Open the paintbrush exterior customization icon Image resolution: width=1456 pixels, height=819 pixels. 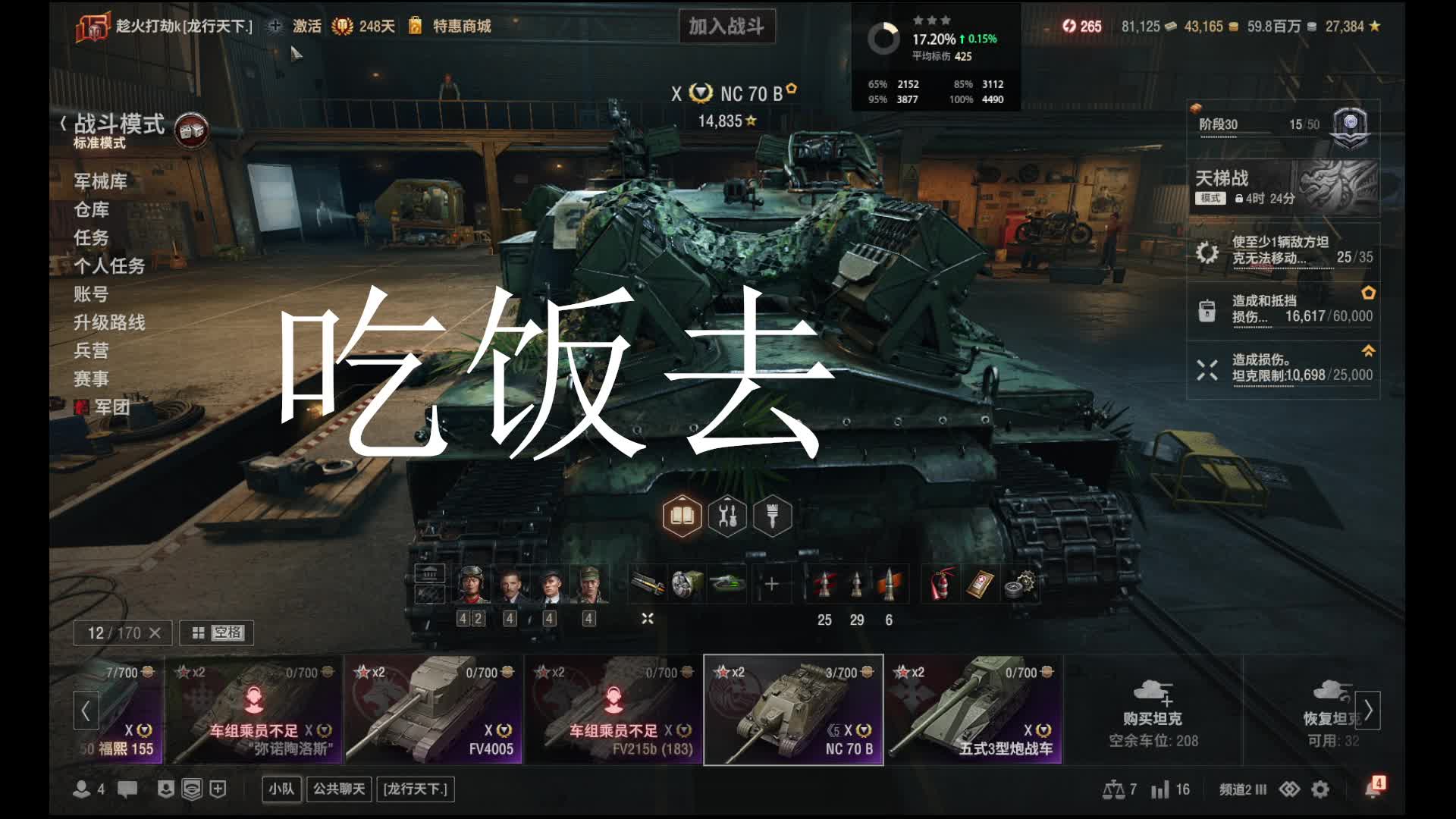coord(773,516)
